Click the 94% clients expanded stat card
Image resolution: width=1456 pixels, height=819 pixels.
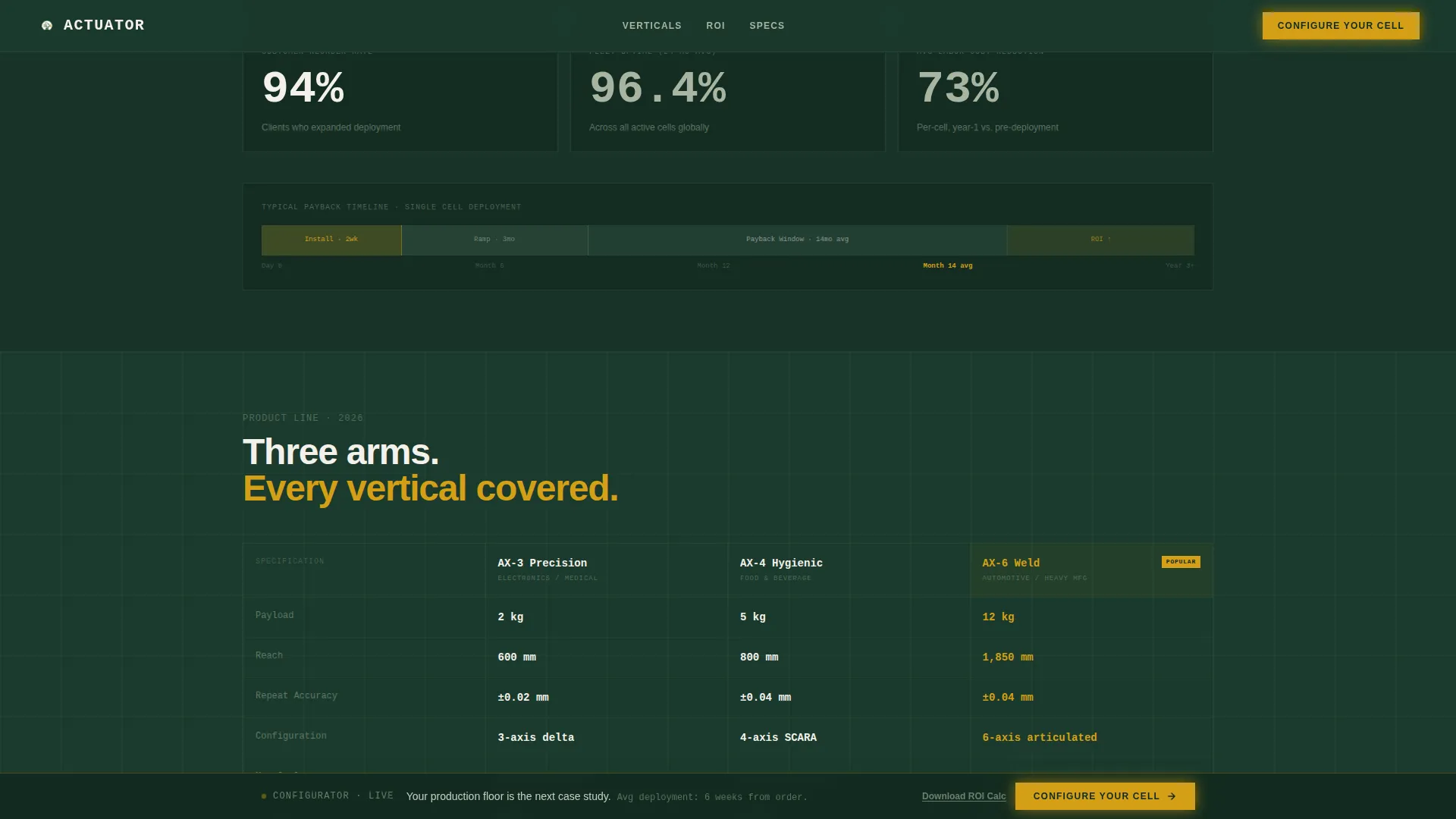click(x=400, y=102)
